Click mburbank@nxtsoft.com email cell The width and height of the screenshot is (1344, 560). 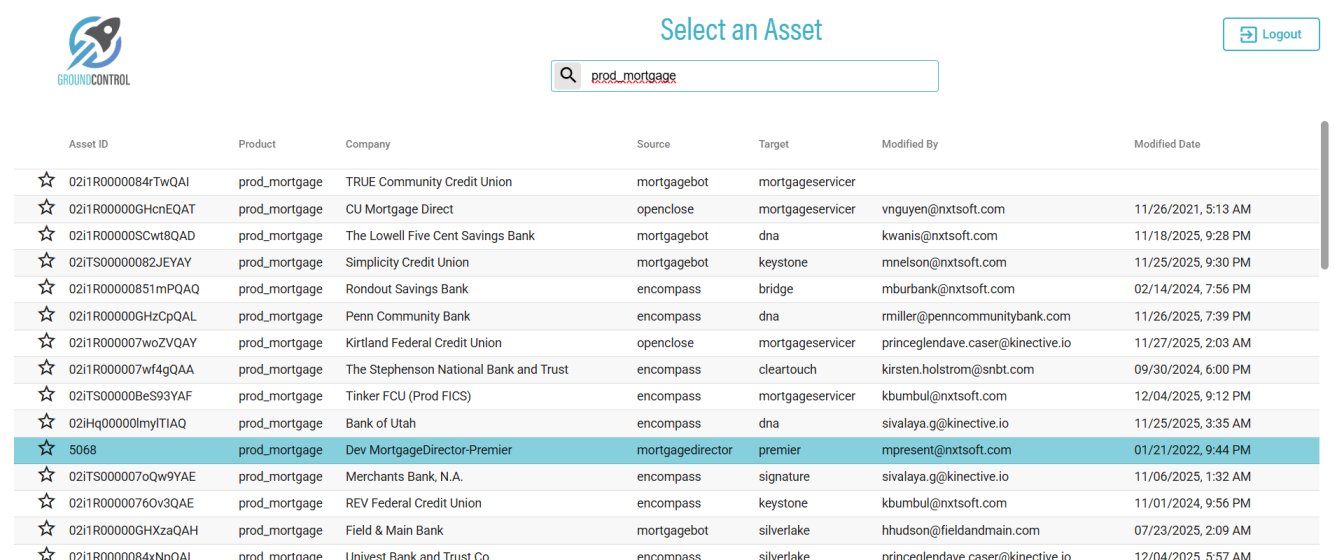point(948,289)
